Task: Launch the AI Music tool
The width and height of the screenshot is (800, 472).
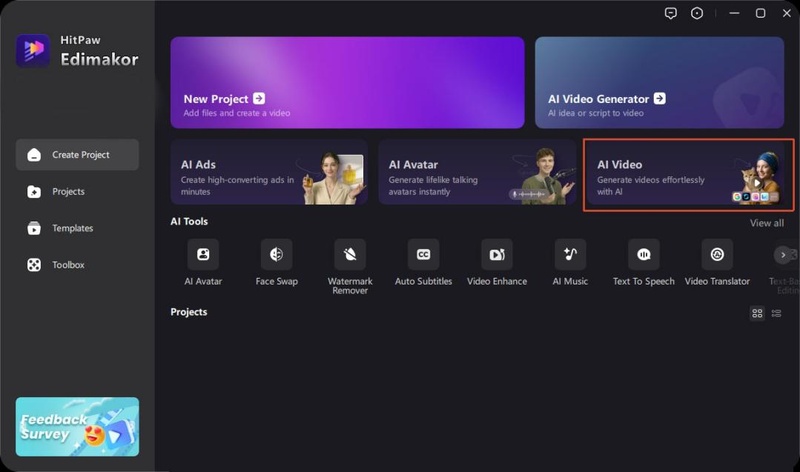Action: [570, 254]
